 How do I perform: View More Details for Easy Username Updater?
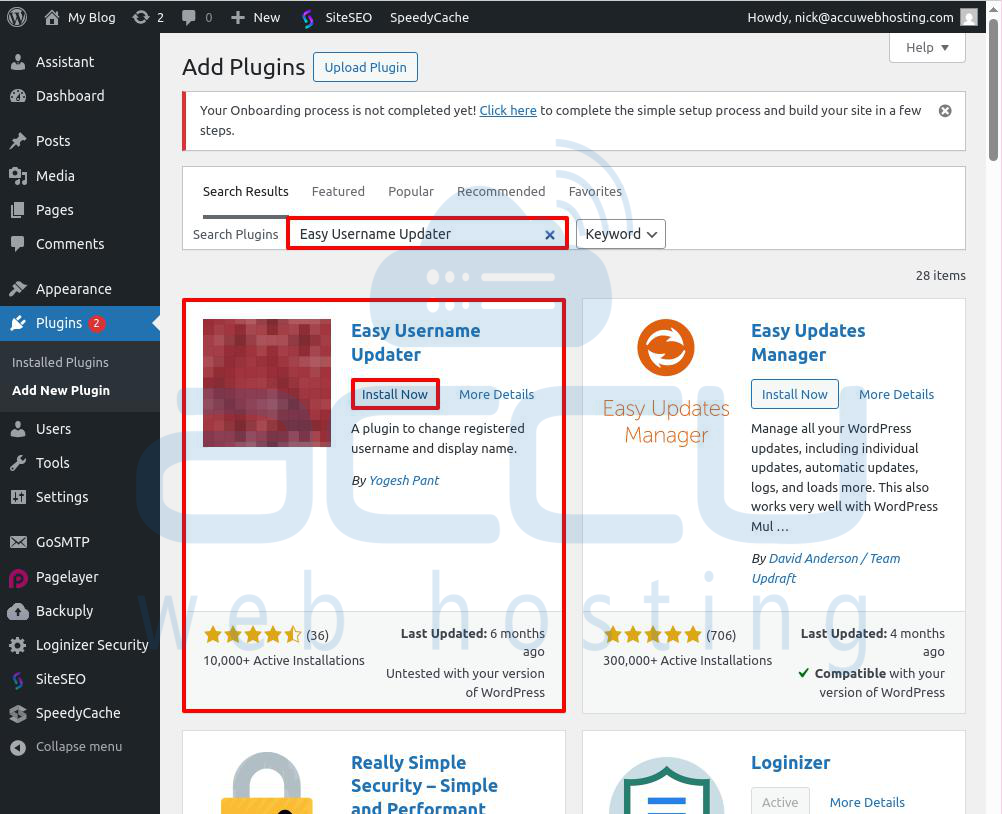pyautogui.click(x=497, y=394)
